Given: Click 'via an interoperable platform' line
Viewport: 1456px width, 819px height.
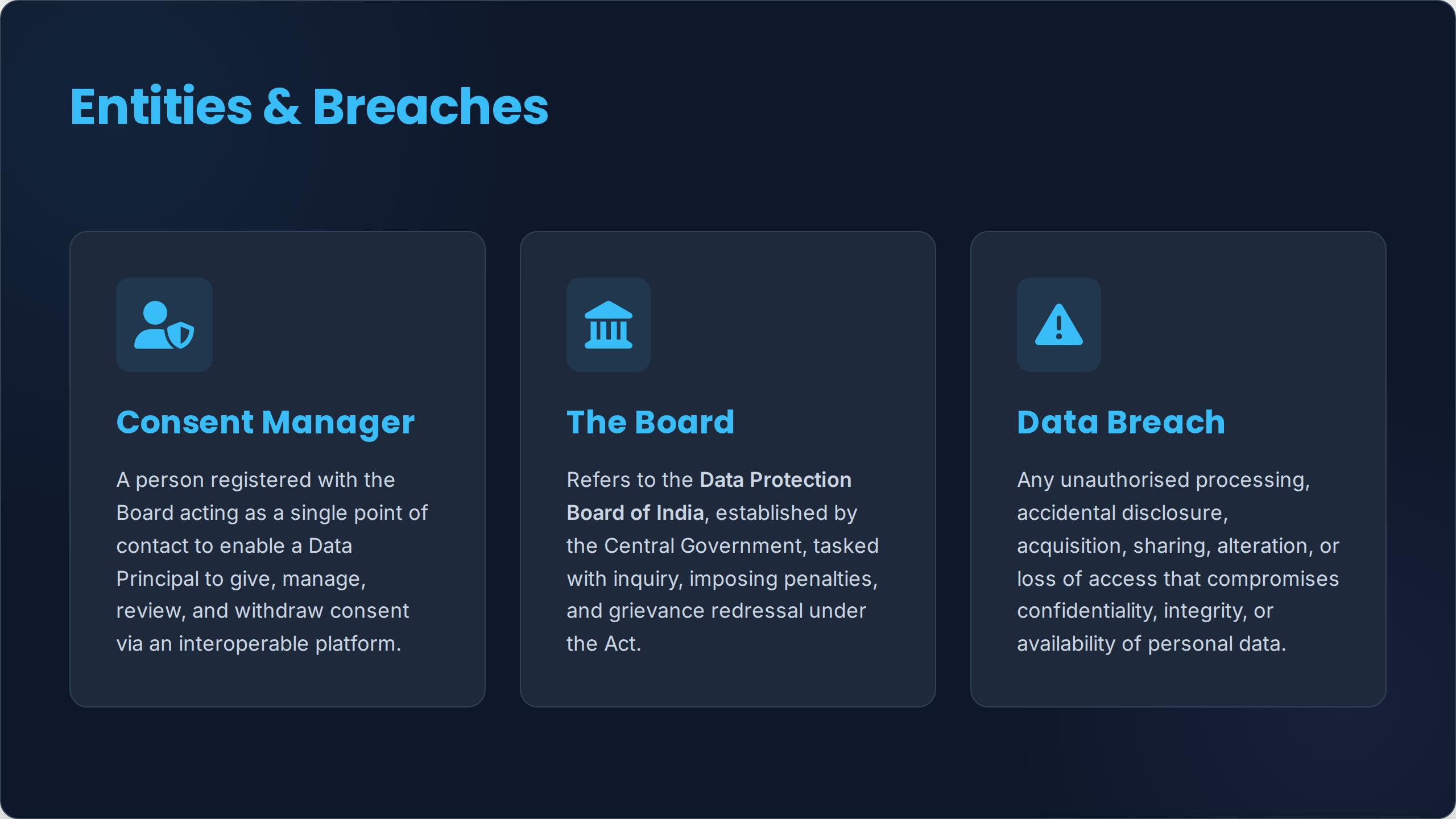Looking at the screenshot, I should 259,644.
